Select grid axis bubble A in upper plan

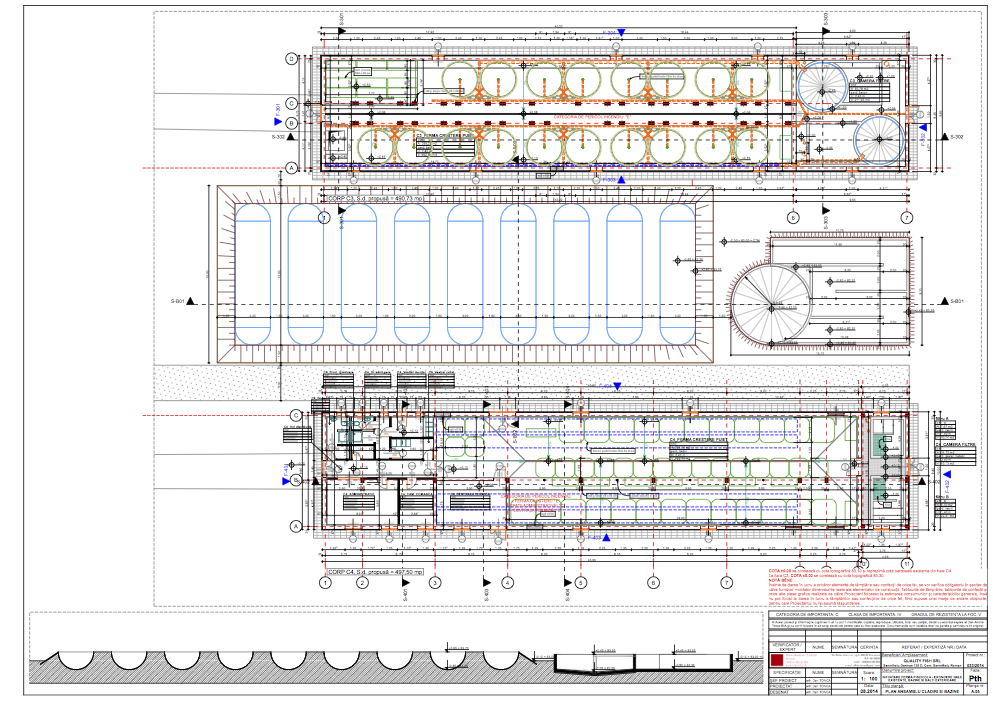(x=292, y=168)
